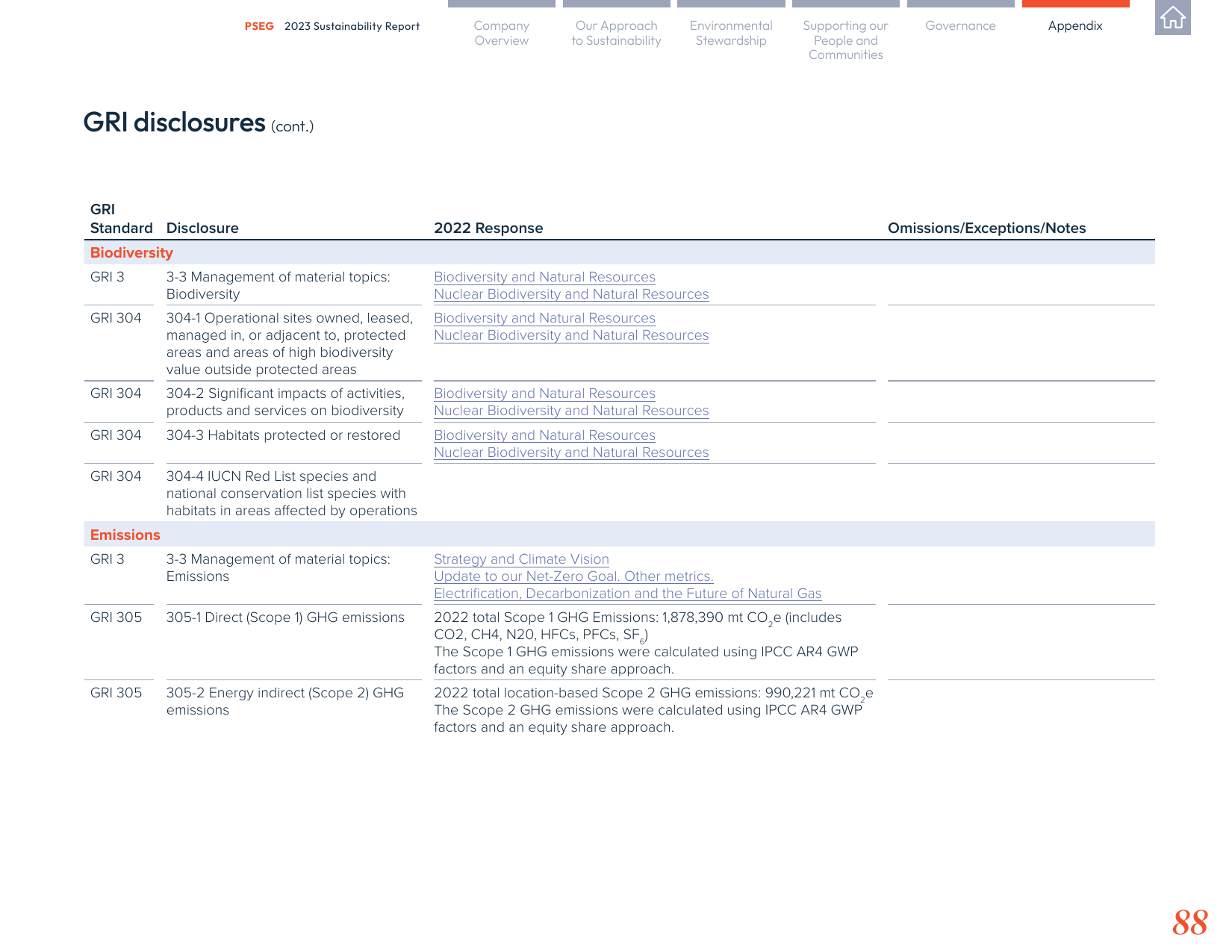The image size is (1232, 952).
Task: Open Nuclear Biodiversity and Natural Resources link for 304-1
Action: pos(571,335)
